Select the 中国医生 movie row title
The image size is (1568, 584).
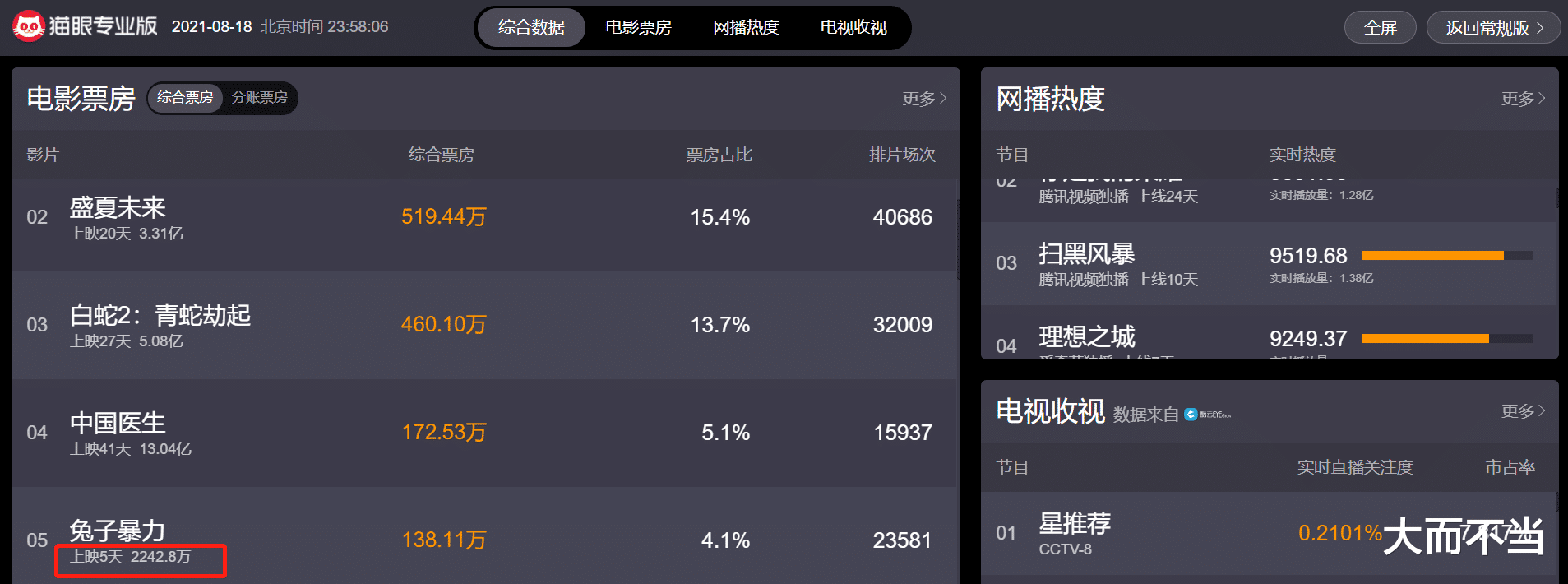click(118, 423)
